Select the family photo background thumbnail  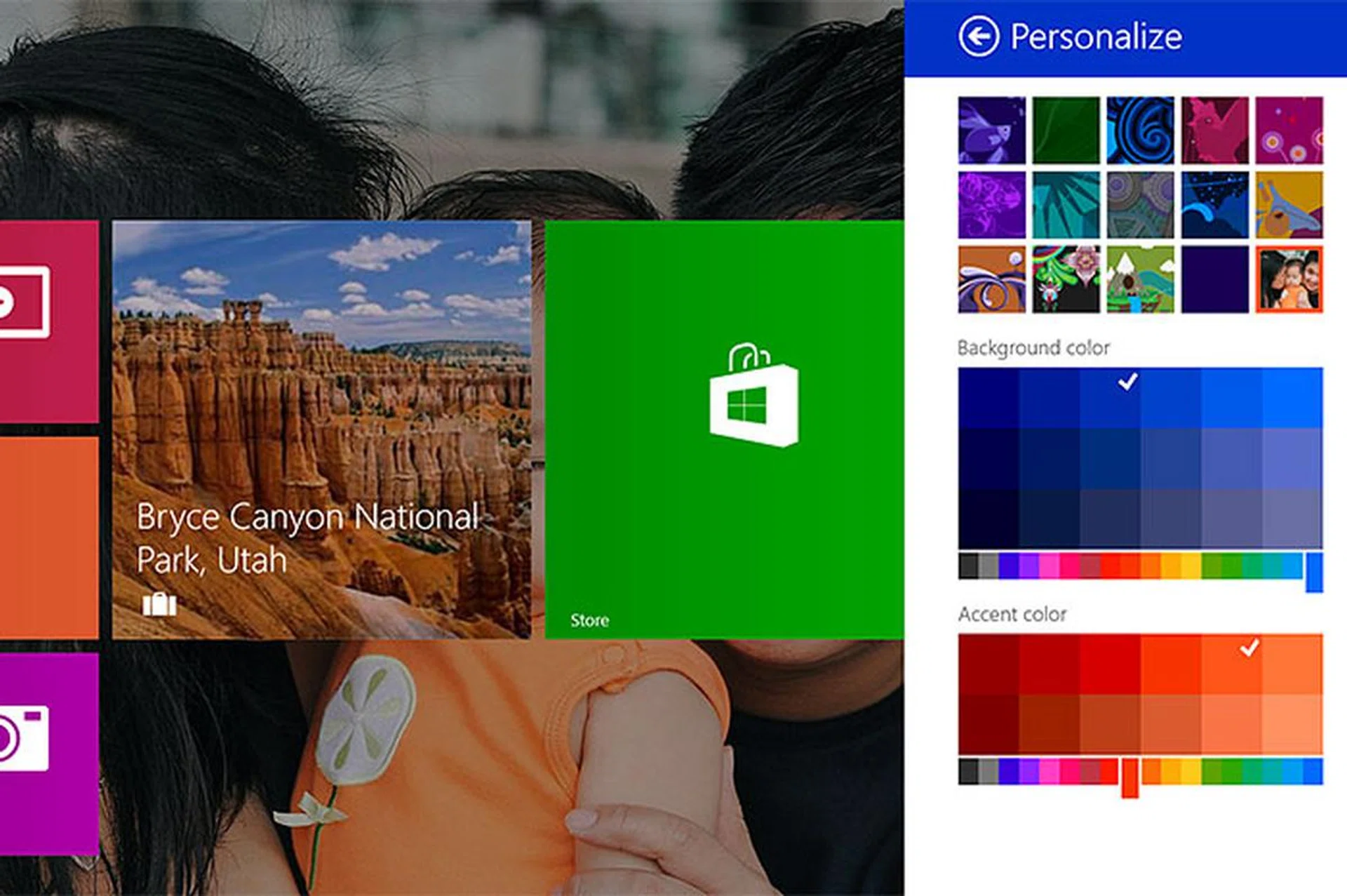coord(1289,279)
